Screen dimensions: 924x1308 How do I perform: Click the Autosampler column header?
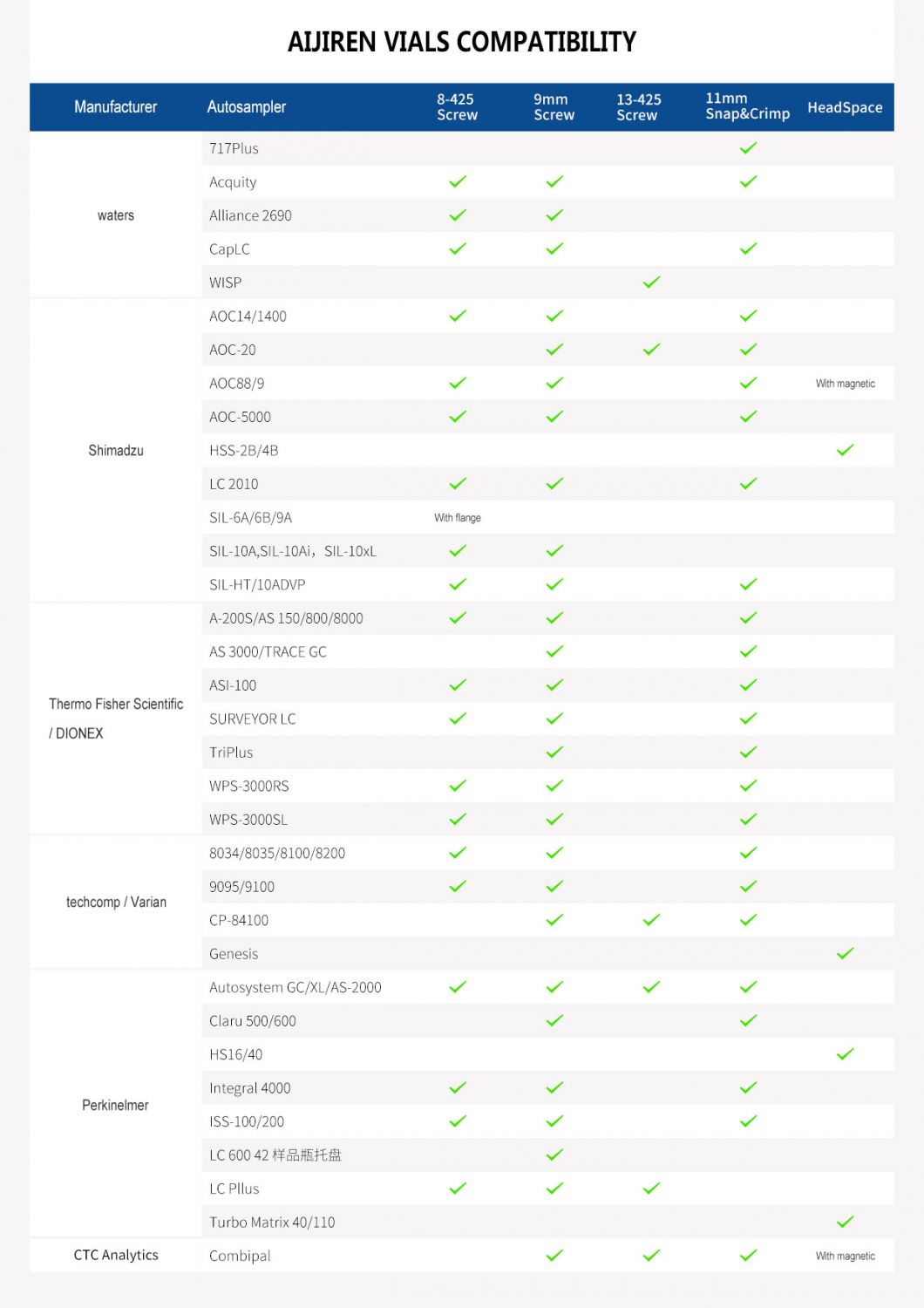click(247, 107)
